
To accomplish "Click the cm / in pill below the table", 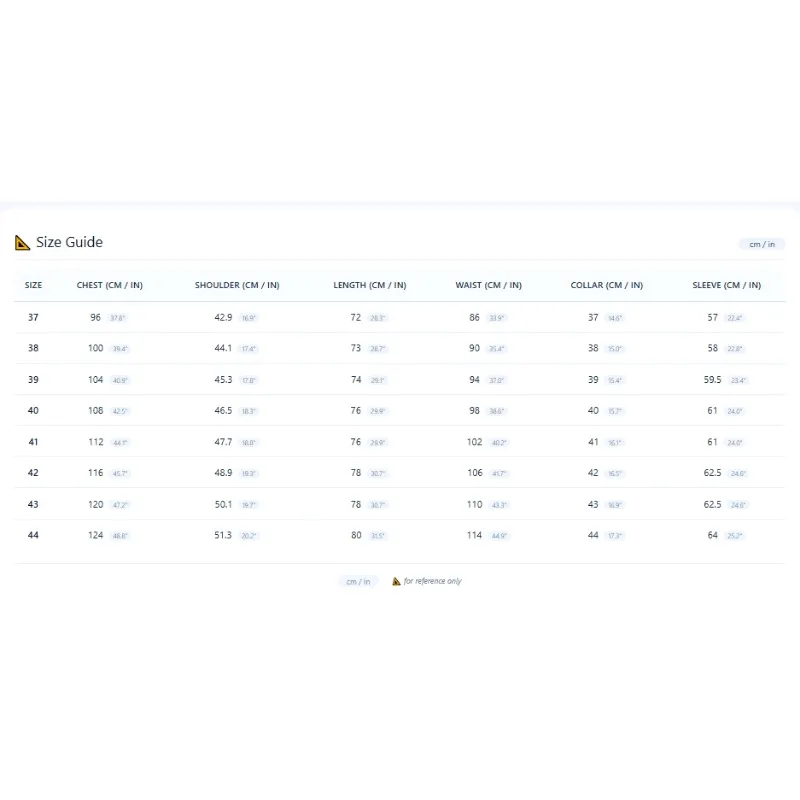I will click(358, 582).
